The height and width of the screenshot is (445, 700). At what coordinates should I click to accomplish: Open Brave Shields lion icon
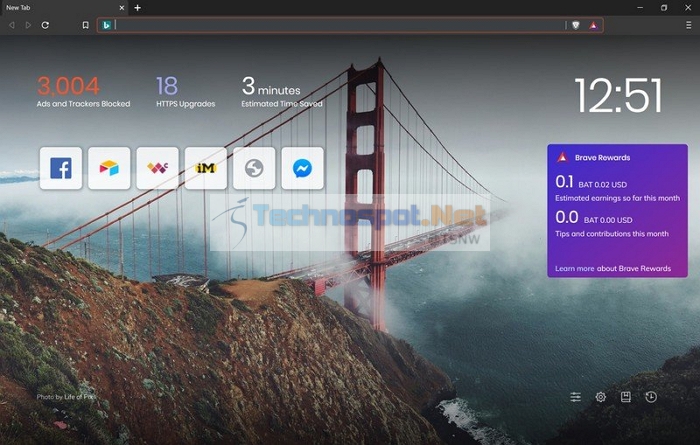point(576,25)
